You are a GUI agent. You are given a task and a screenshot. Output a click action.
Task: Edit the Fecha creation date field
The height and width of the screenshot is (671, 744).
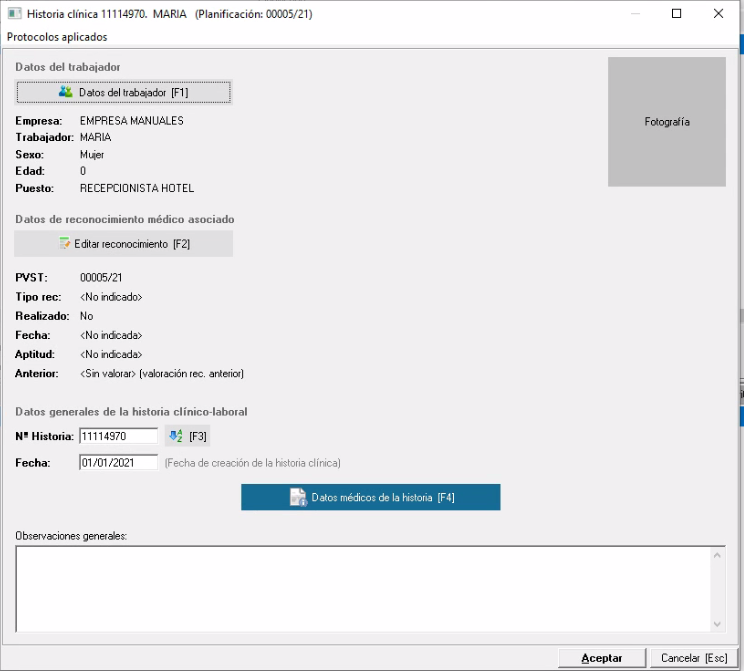pos(118,463)
